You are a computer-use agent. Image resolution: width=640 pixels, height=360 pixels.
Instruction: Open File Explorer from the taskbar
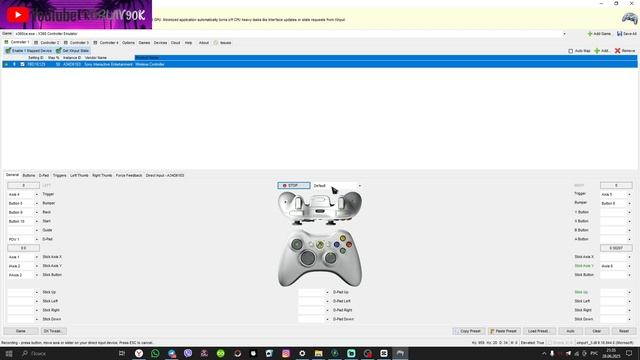pos(318,353)
